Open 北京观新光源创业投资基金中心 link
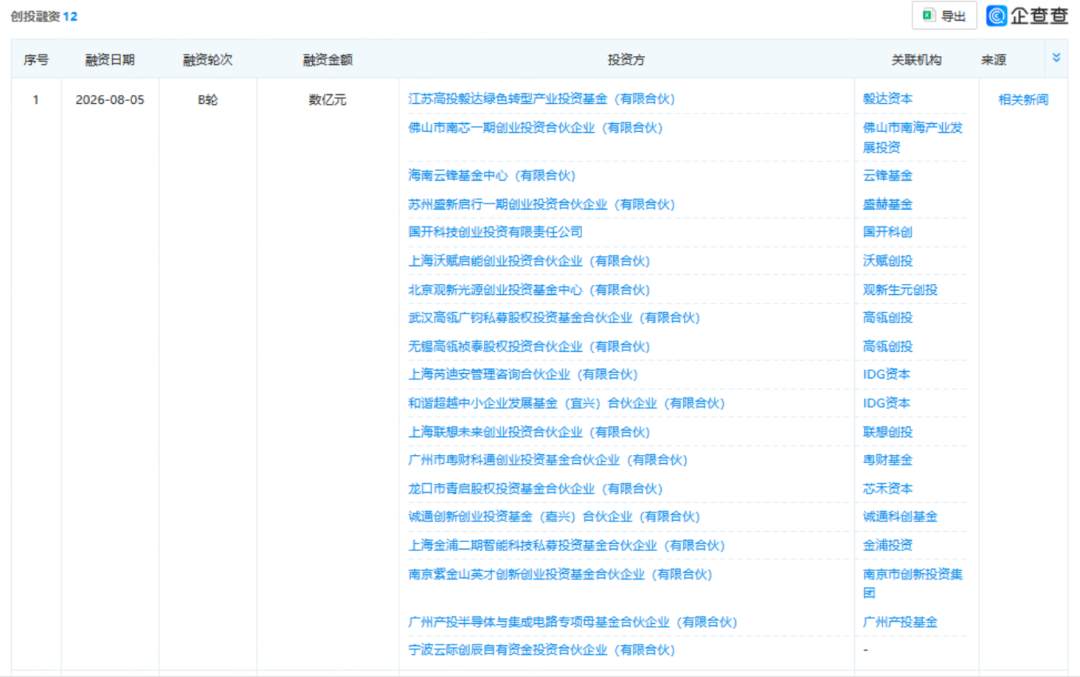The width and height of the screenshot is (1080, 677). 529,290
